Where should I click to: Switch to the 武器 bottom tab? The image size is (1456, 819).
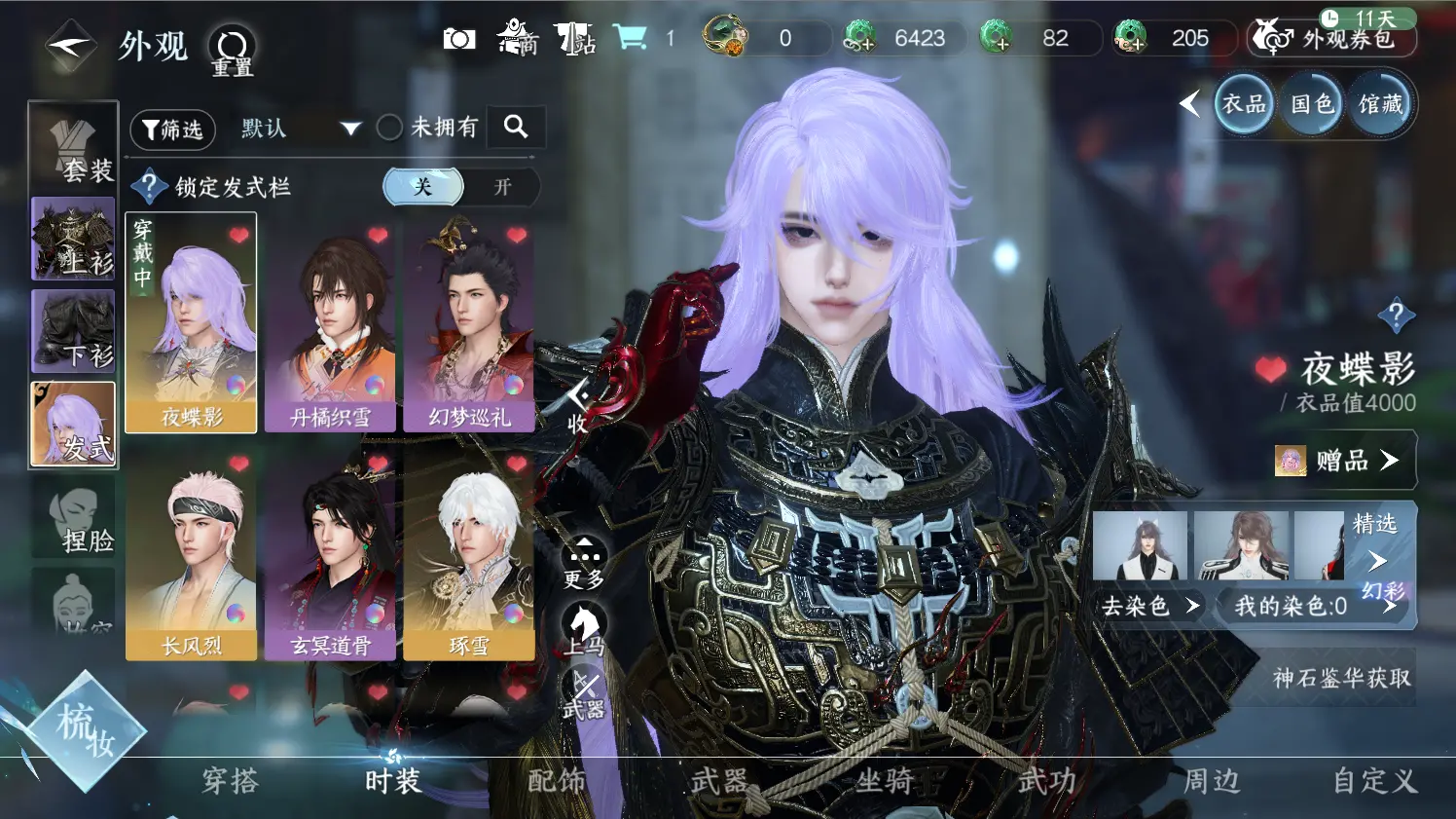pos(720,780)
